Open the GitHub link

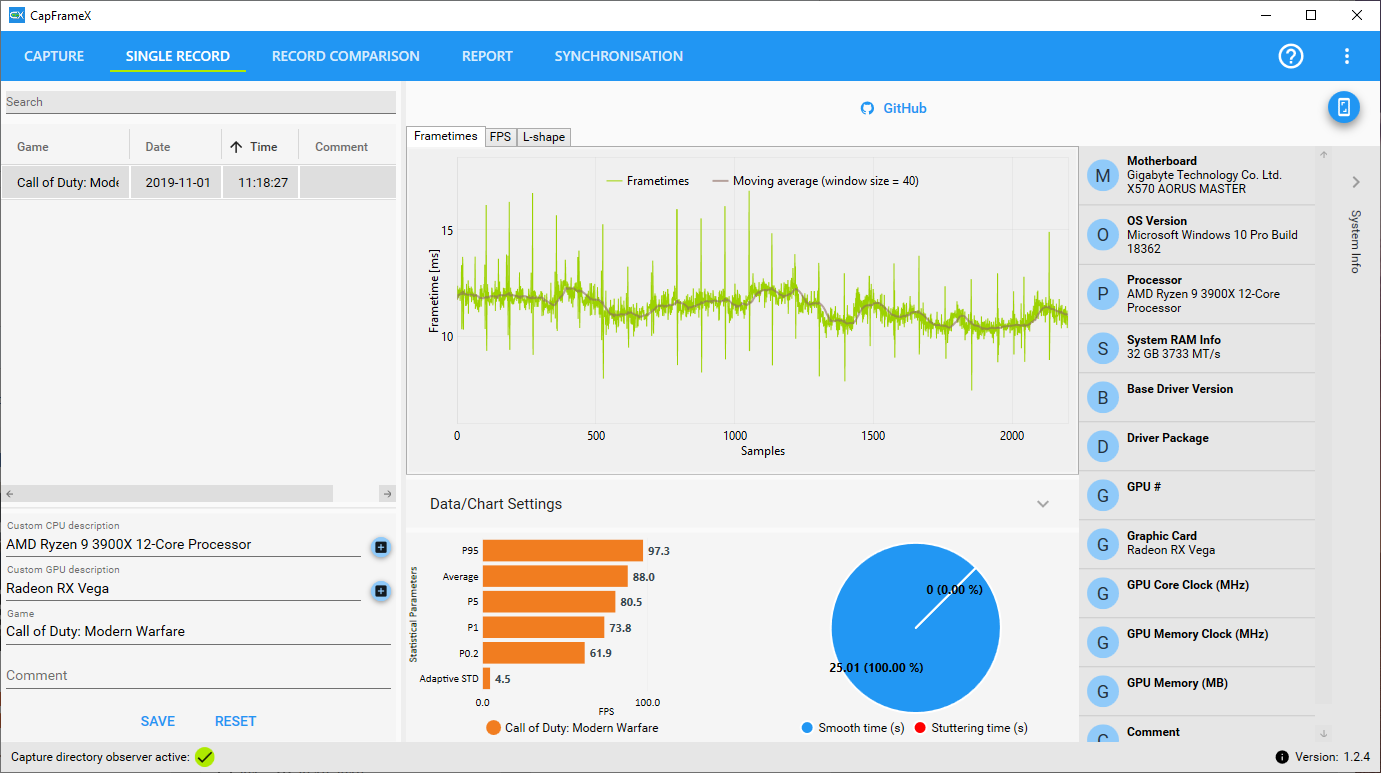pos(894,108)
